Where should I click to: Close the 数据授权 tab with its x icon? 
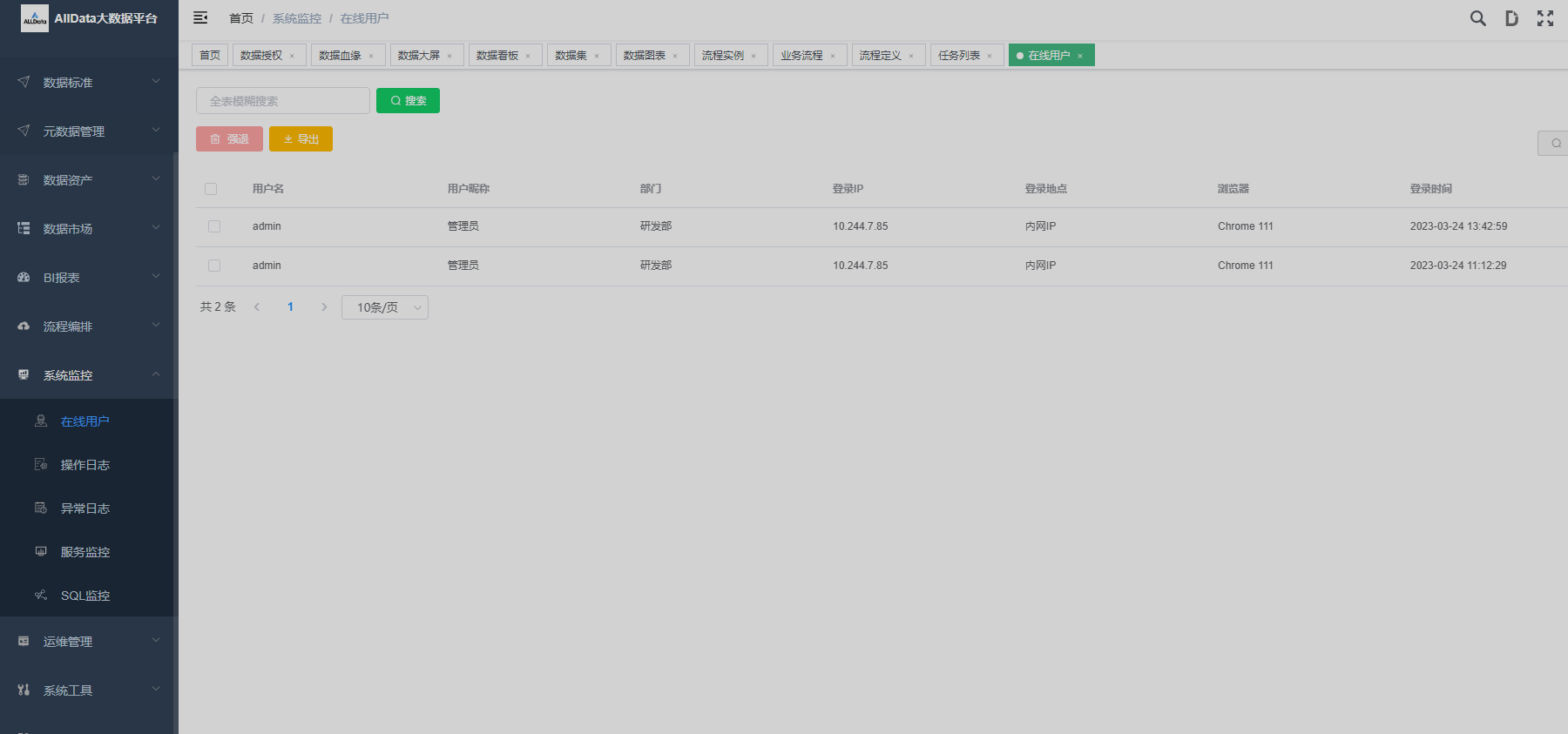point(292,56)
